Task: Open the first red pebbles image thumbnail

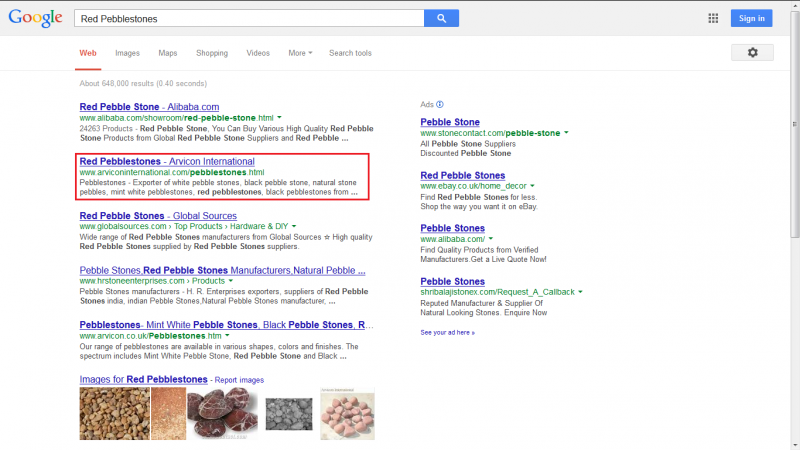Action: point(114,413)
